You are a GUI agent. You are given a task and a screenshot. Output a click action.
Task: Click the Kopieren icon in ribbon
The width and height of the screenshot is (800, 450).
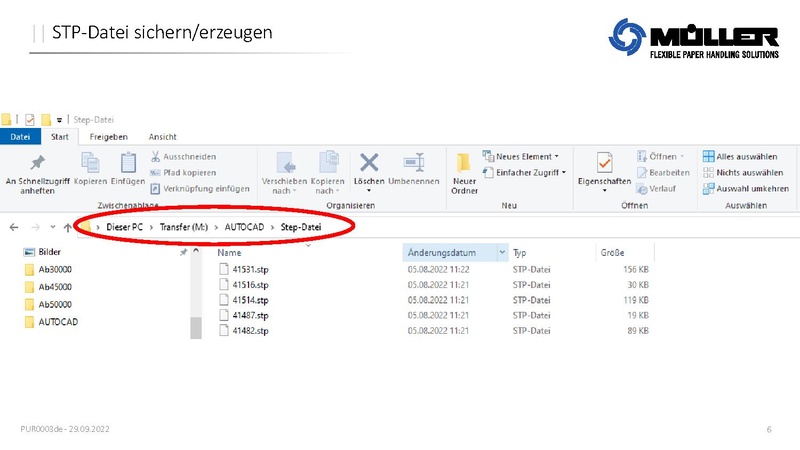90,165
